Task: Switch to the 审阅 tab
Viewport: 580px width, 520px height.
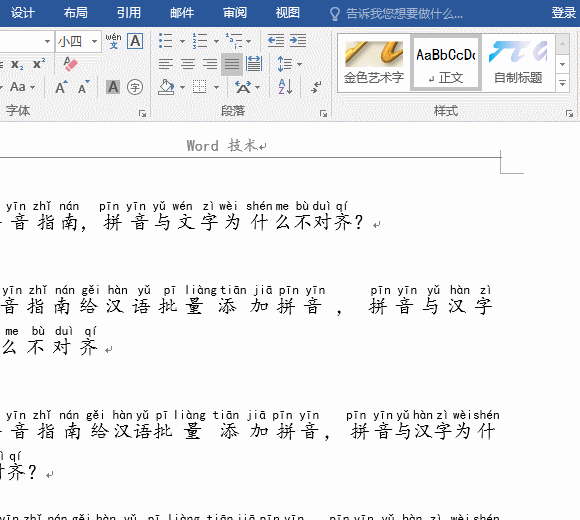Action: tap(235, 13)
